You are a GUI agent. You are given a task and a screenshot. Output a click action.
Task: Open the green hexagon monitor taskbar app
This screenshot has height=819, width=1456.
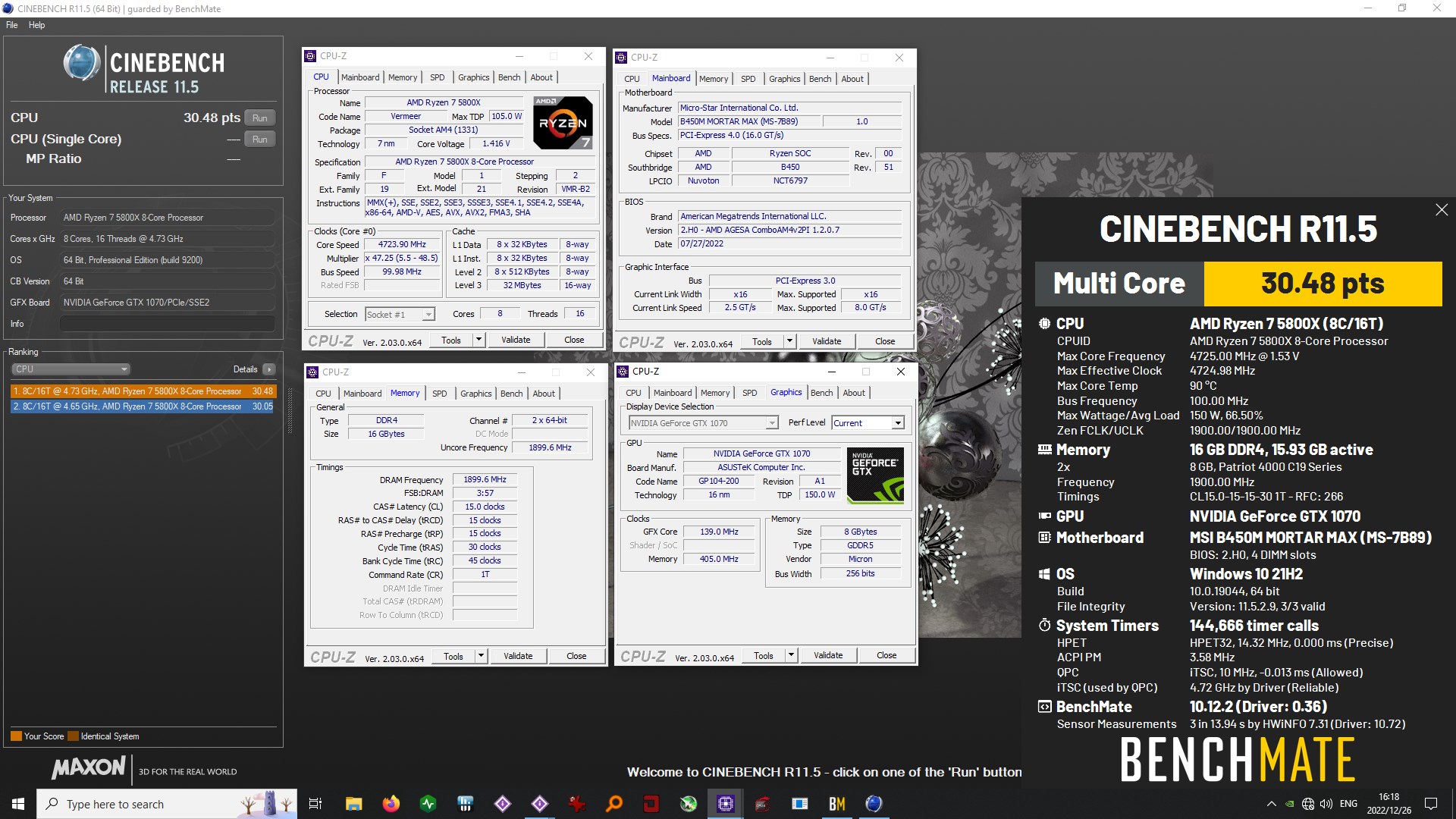point(428,804)
